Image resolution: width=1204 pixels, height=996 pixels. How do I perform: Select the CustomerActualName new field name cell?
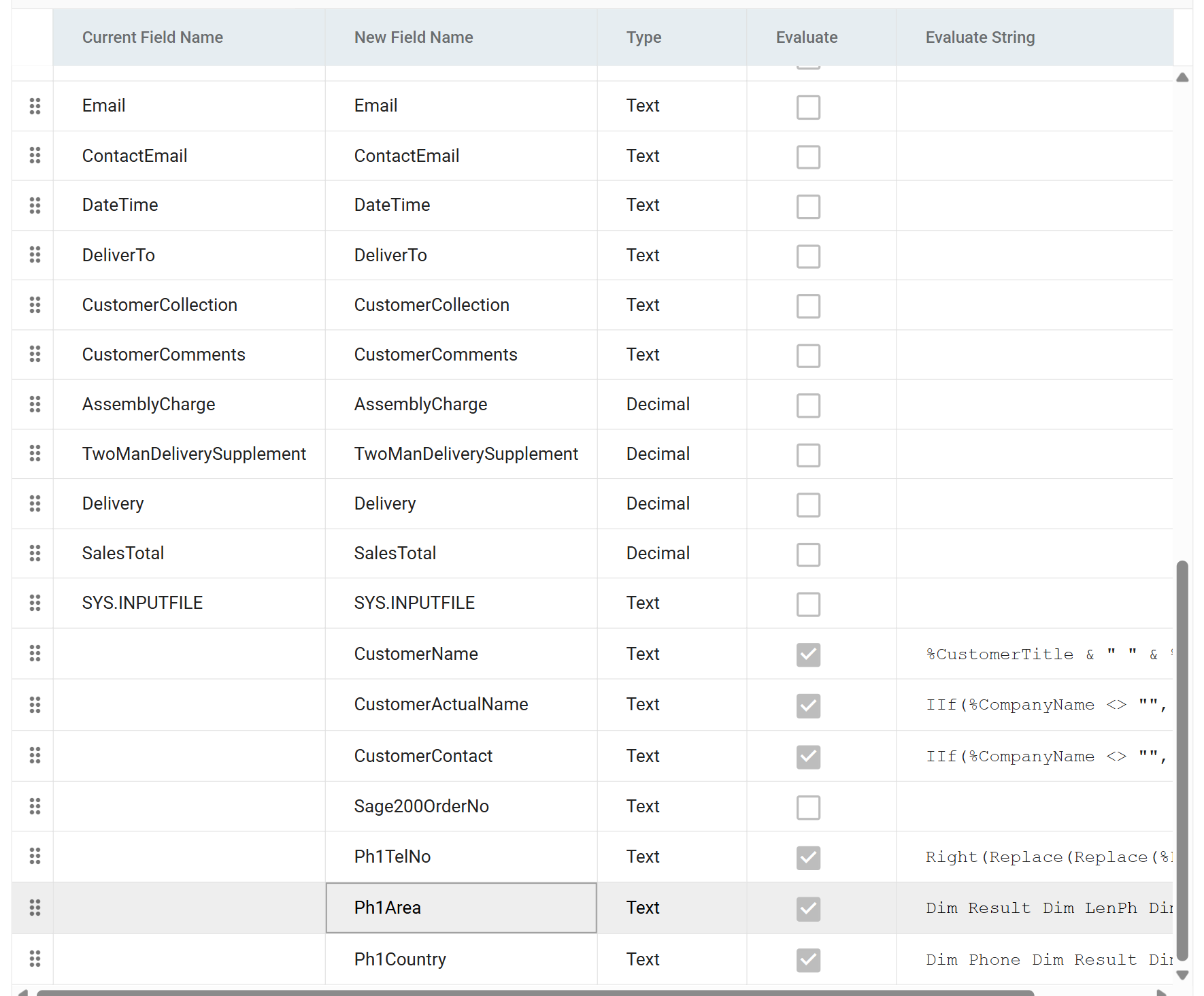click(x=461, y=705)
